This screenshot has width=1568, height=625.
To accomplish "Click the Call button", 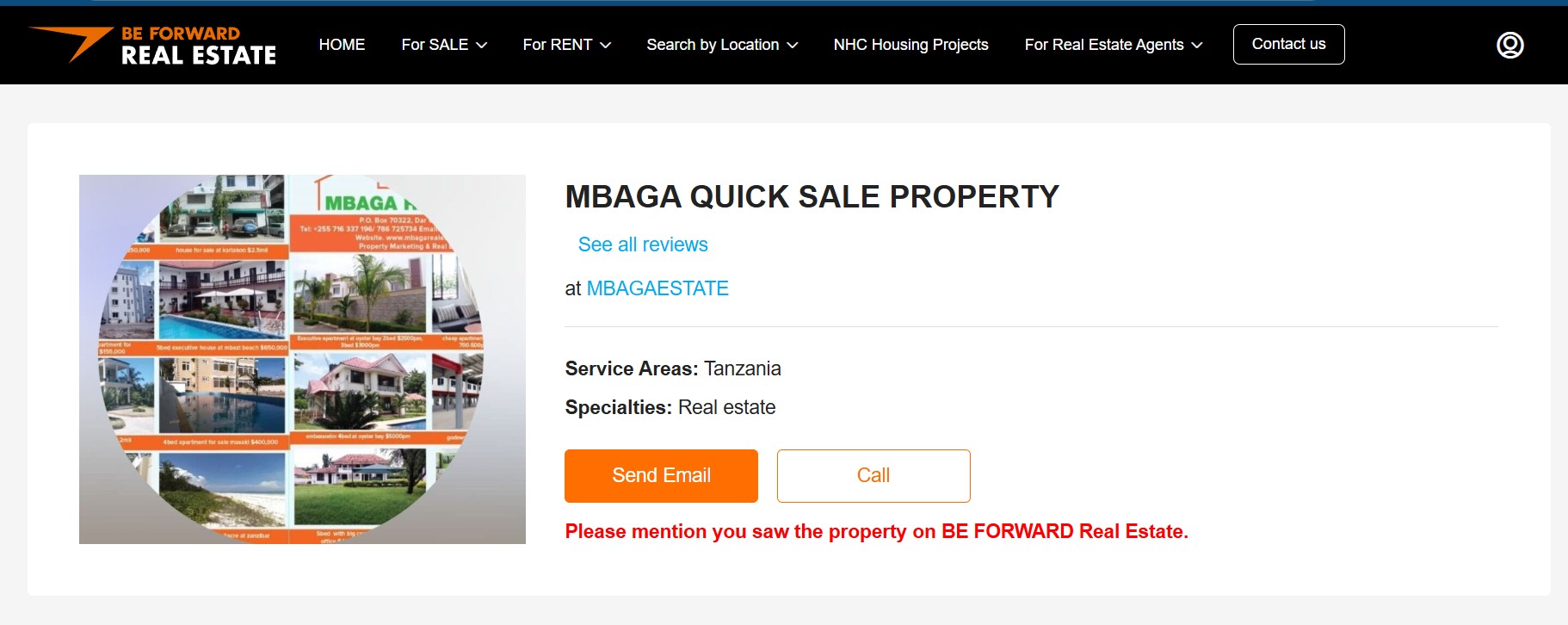I will pos(873,476).
